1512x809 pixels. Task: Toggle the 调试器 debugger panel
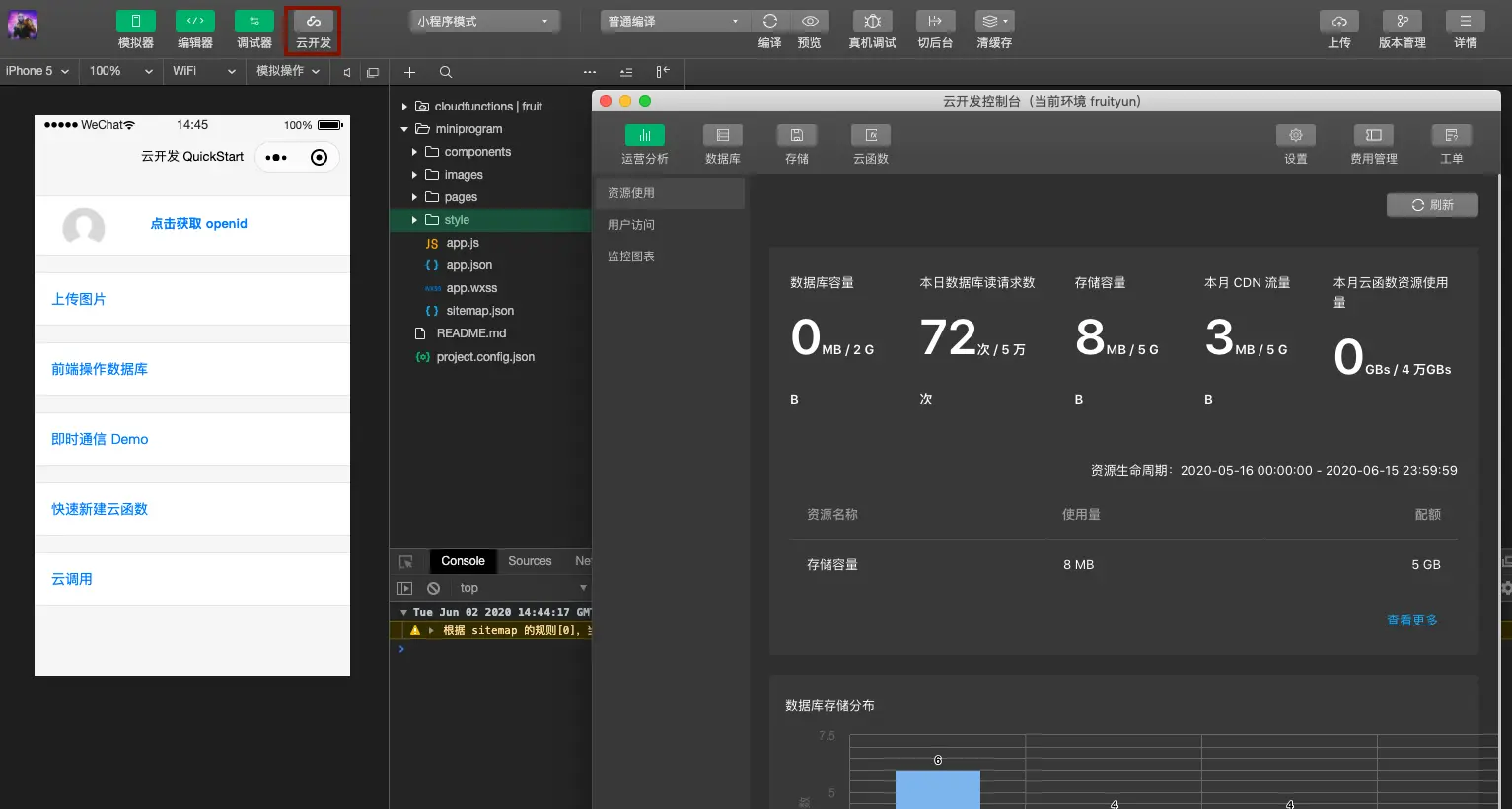(x=254, y=21)
